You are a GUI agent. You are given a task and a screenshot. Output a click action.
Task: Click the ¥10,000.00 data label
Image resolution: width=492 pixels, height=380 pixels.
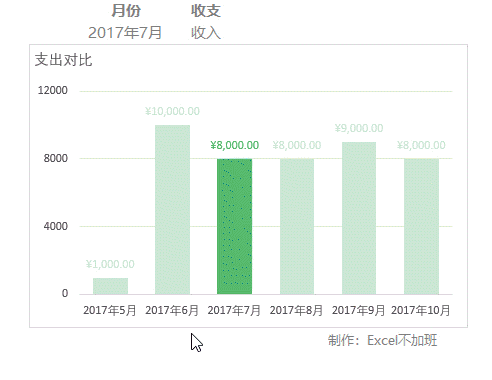click(x=172, y=111)
